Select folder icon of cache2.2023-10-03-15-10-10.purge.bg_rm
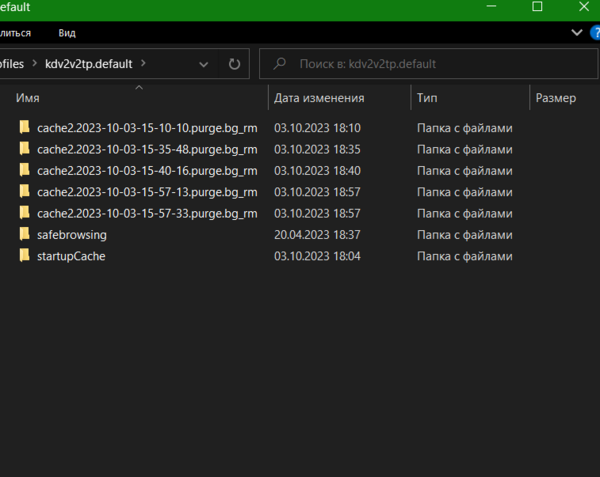The height and width of the screenshot is (477, 600). click(25, 128)
